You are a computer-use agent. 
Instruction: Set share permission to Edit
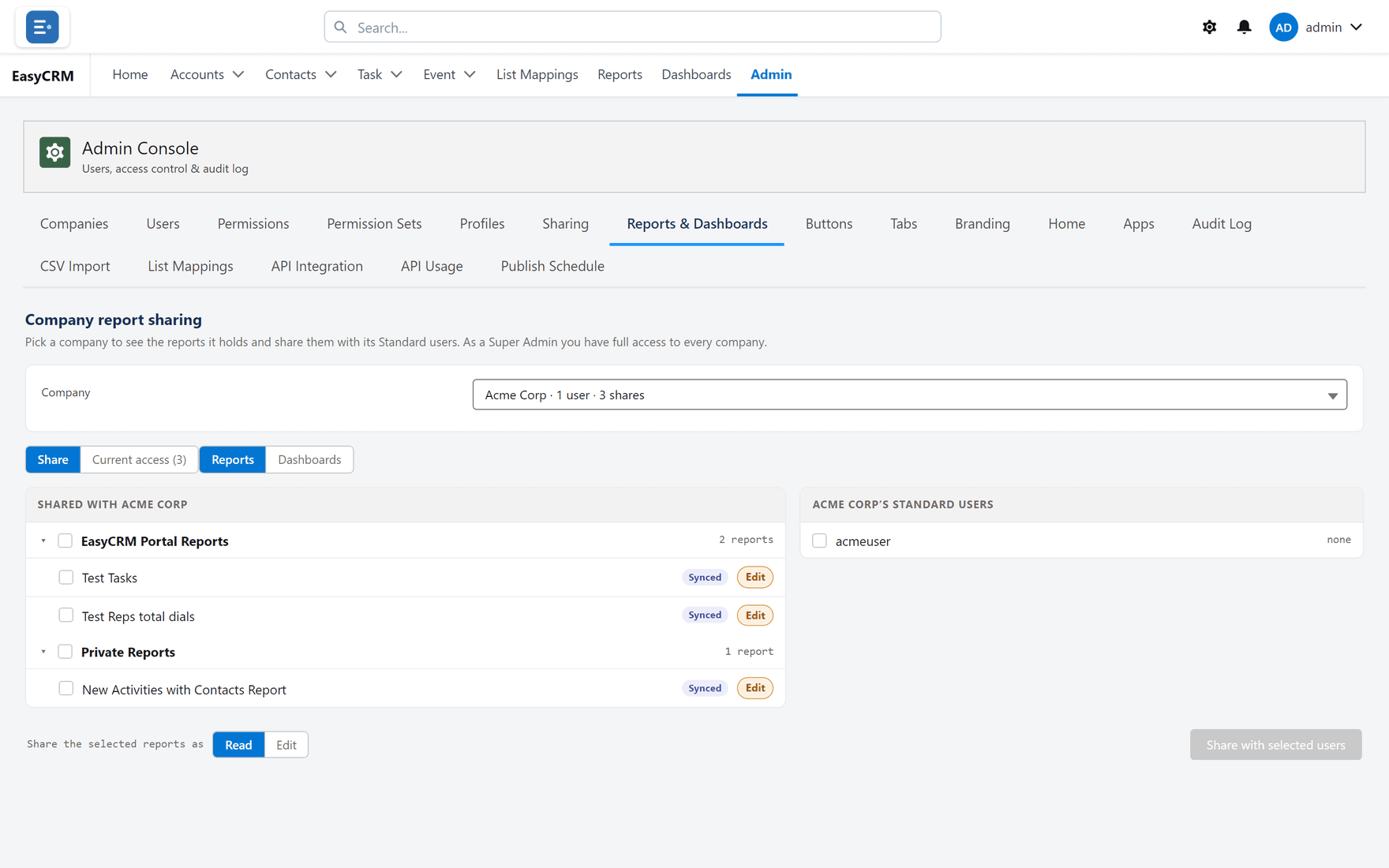[286, 745]
